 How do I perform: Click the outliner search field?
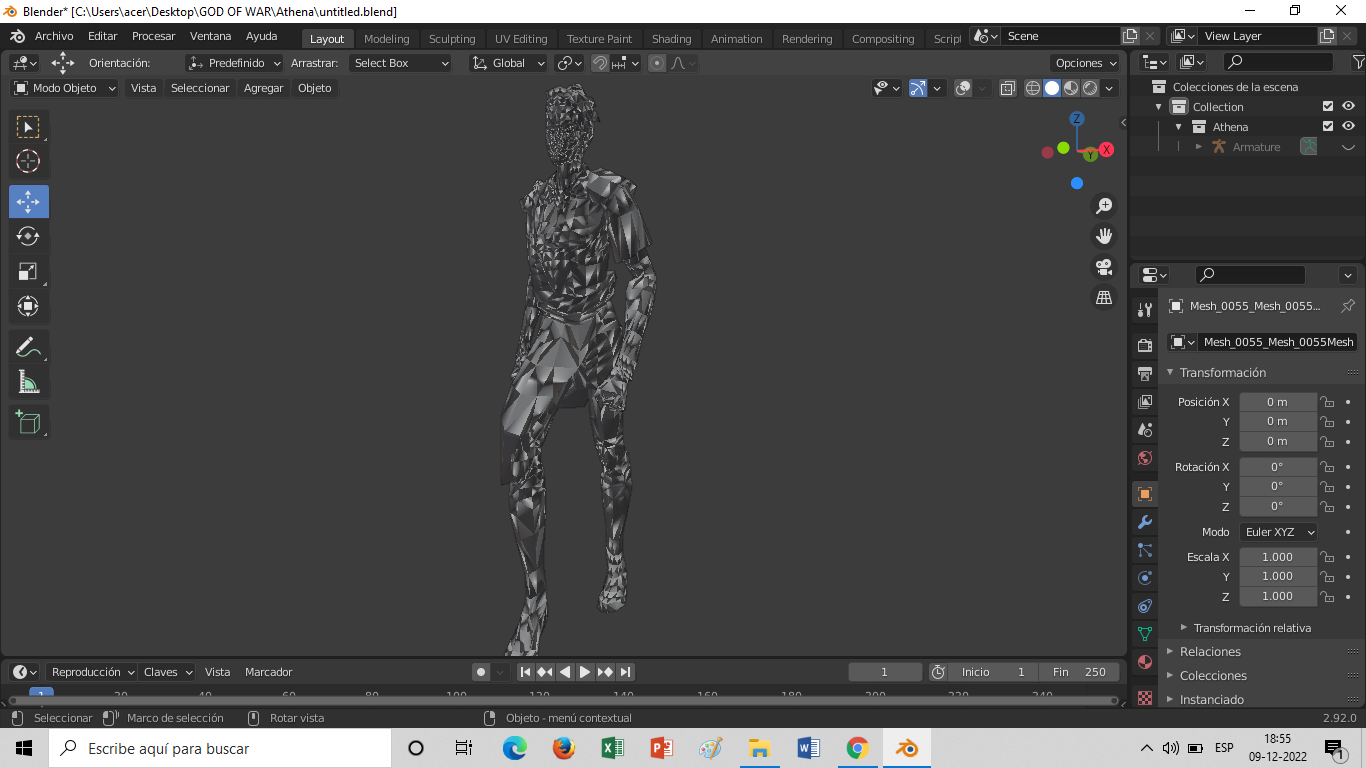(1278, 62)
